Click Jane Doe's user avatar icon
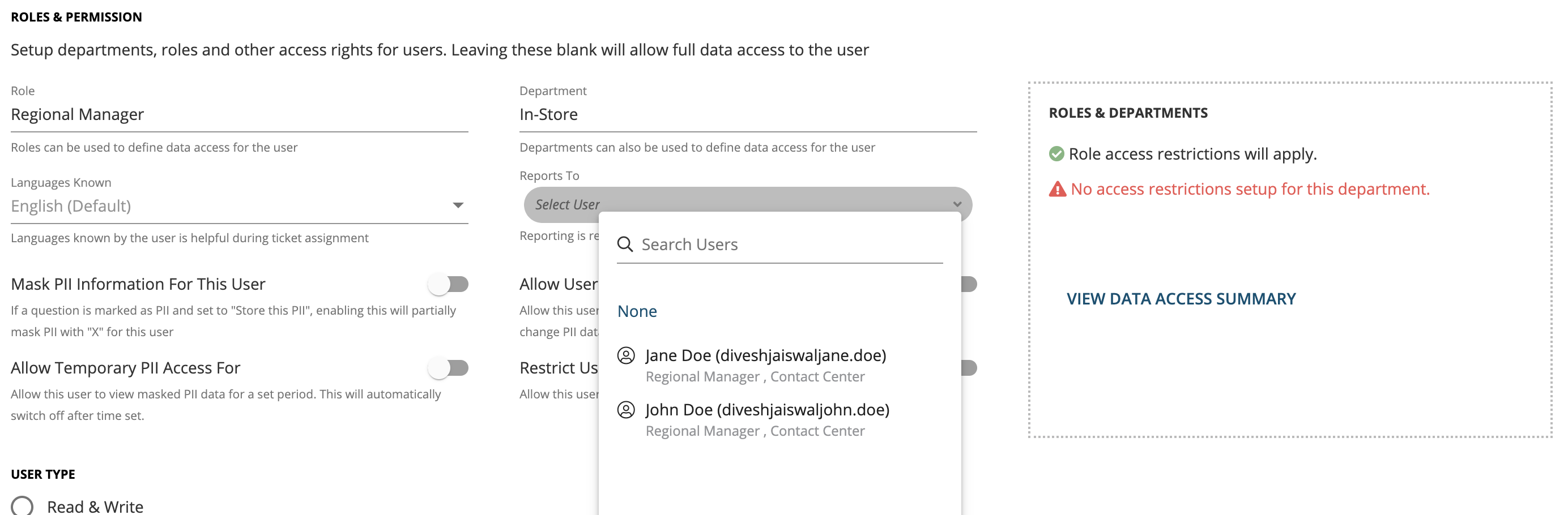Viewport: 1568px width, 515px height. click(x=626, y=356)
